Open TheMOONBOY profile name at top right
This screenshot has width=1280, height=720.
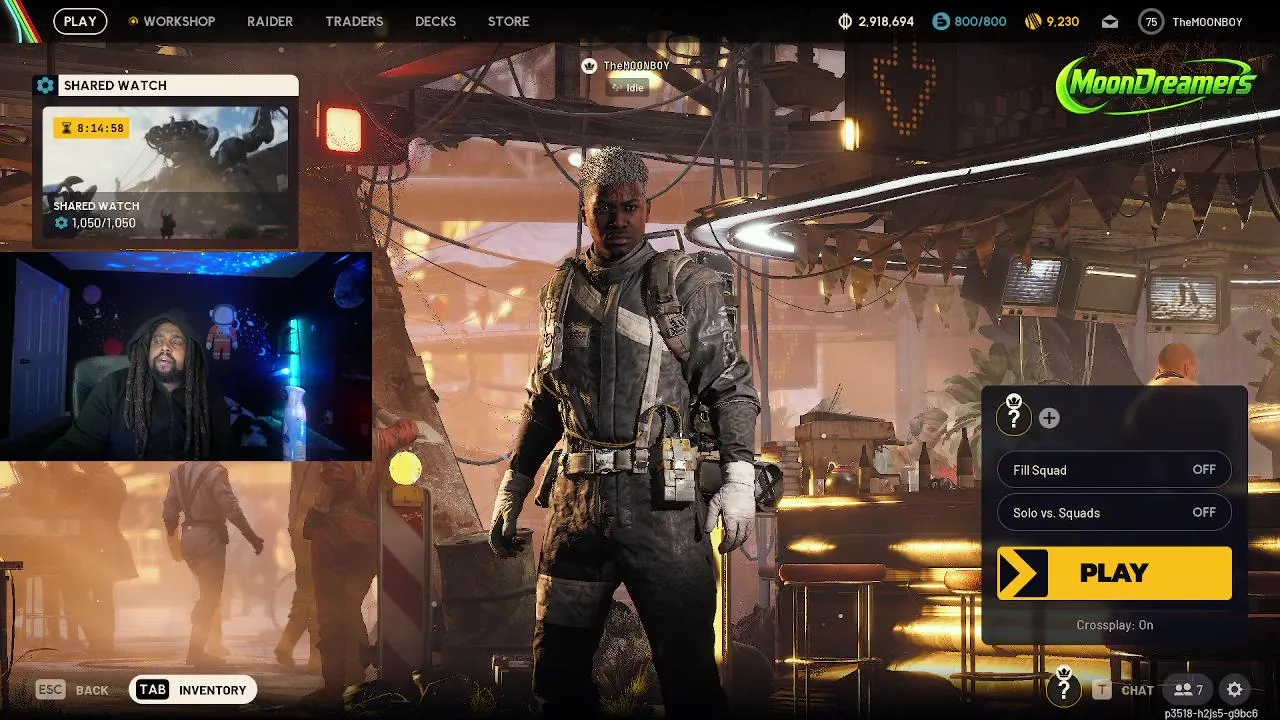(x=1207, y=21)
